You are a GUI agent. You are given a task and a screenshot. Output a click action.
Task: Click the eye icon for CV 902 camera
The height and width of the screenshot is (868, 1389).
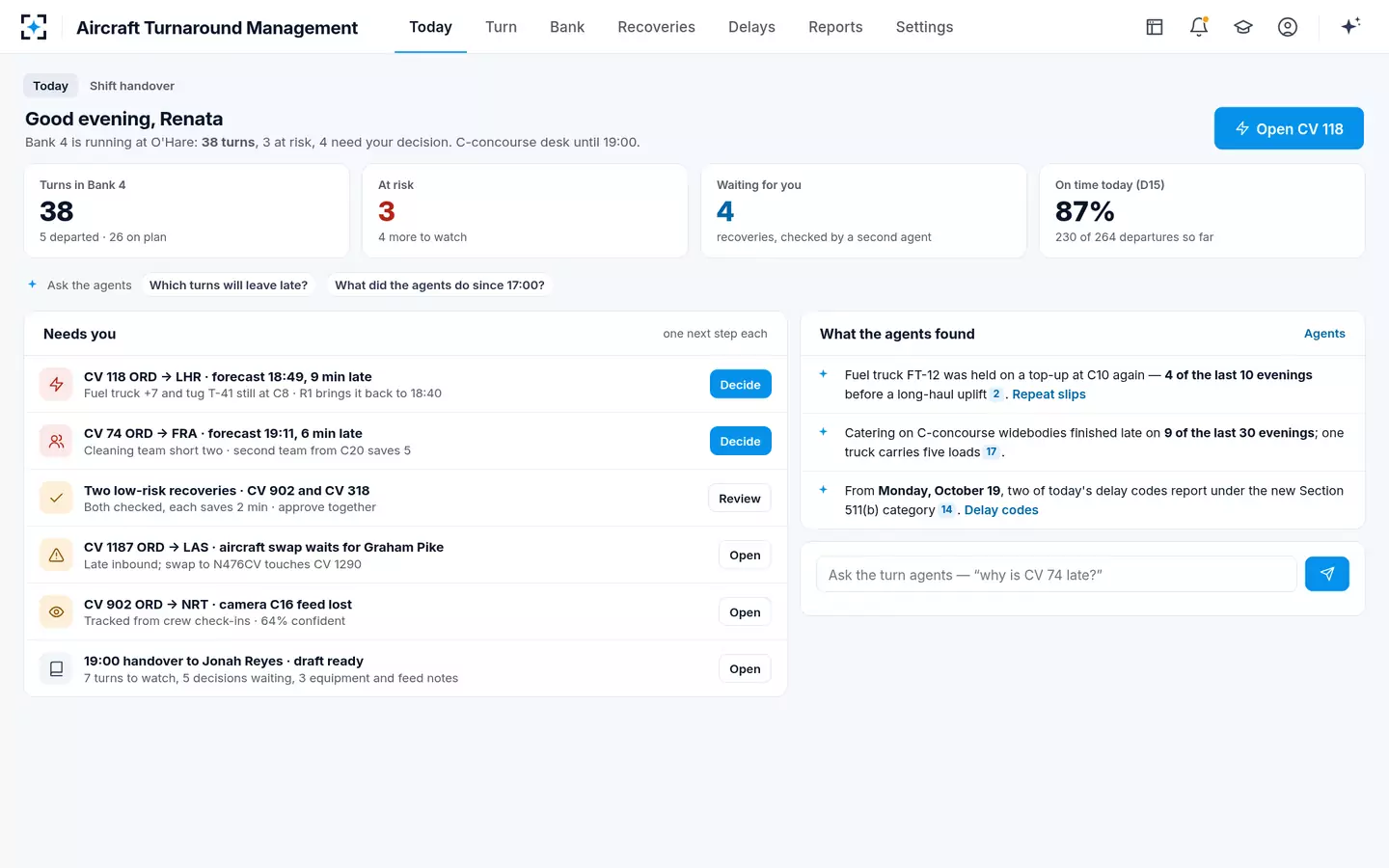tap(57, 612)
